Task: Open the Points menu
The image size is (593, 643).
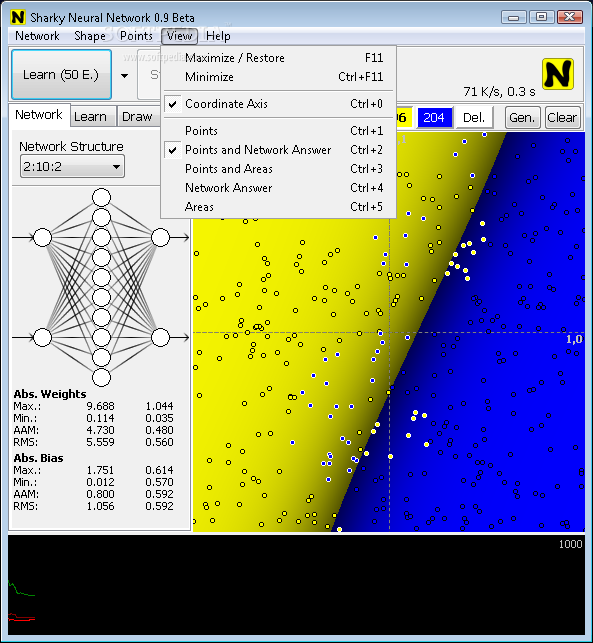Action: [x=136, y=36]
